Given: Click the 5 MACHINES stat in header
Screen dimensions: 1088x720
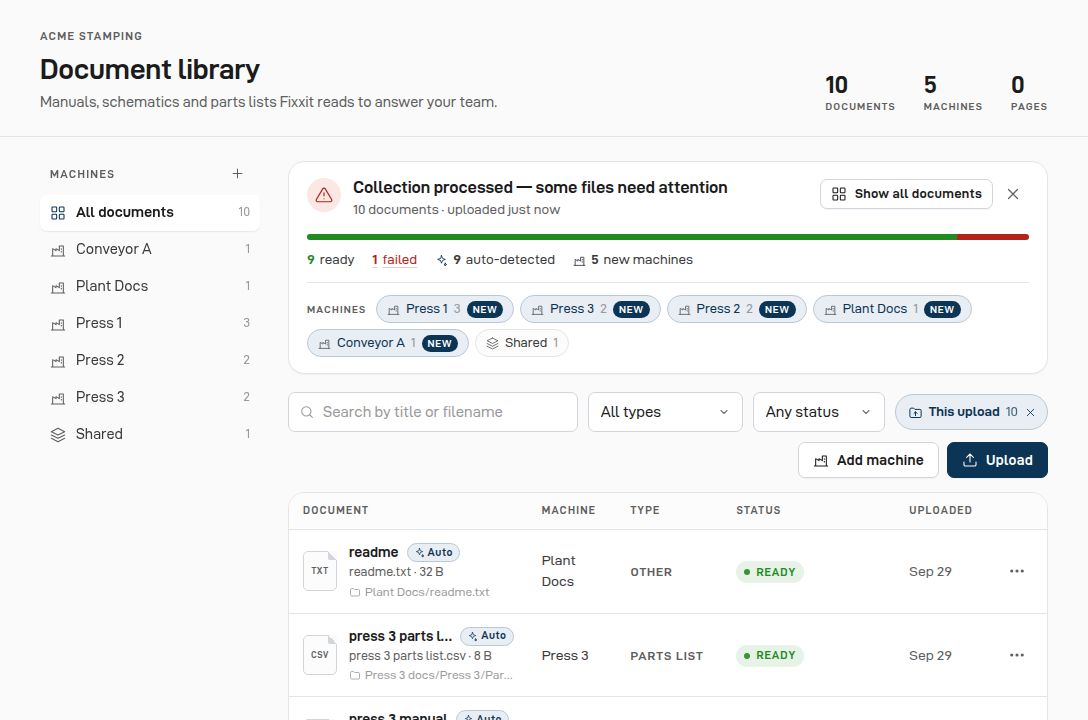Looking at the screenshot, I should 953,93.
